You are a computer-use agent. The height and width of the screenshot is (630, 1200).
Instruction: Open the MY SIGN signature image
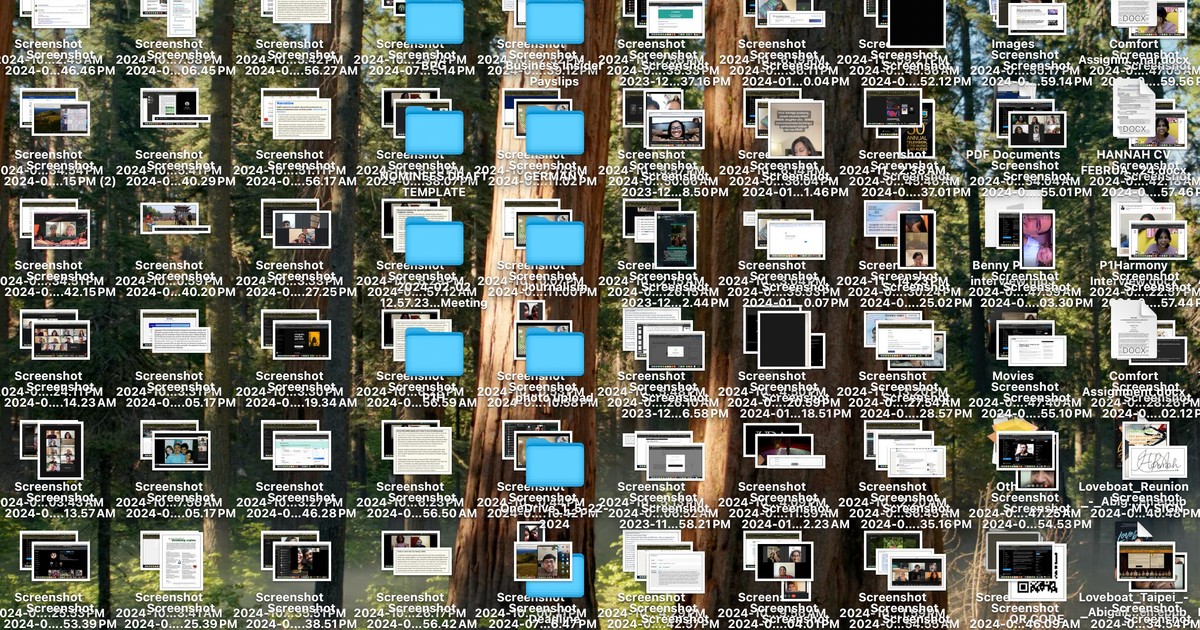click(x=1158, y=460)
